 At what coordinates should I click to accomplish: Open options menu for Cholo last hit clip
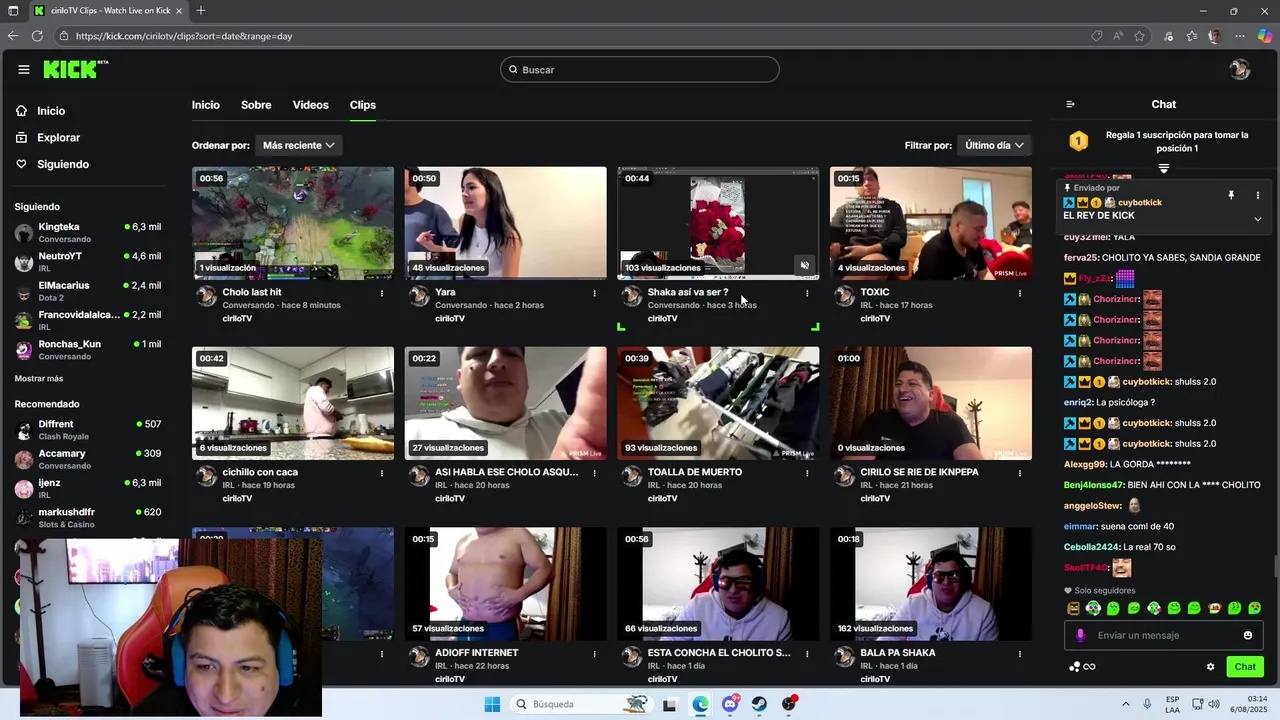(382, 293)
